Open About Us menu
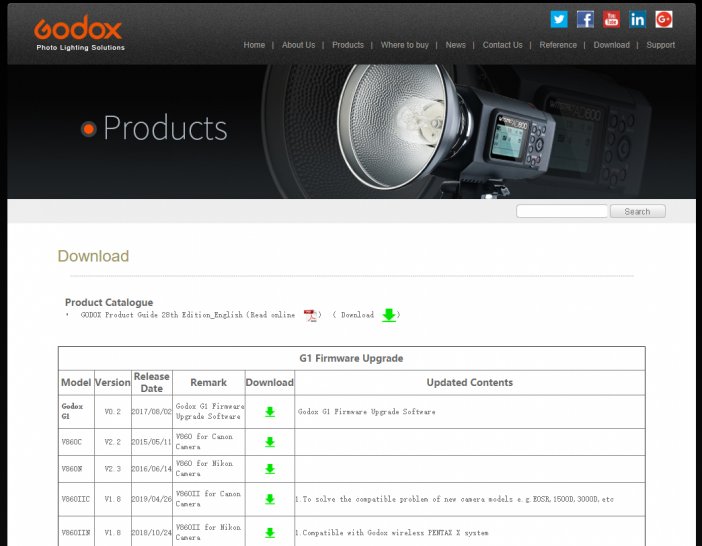 click(x=298, y=45)
